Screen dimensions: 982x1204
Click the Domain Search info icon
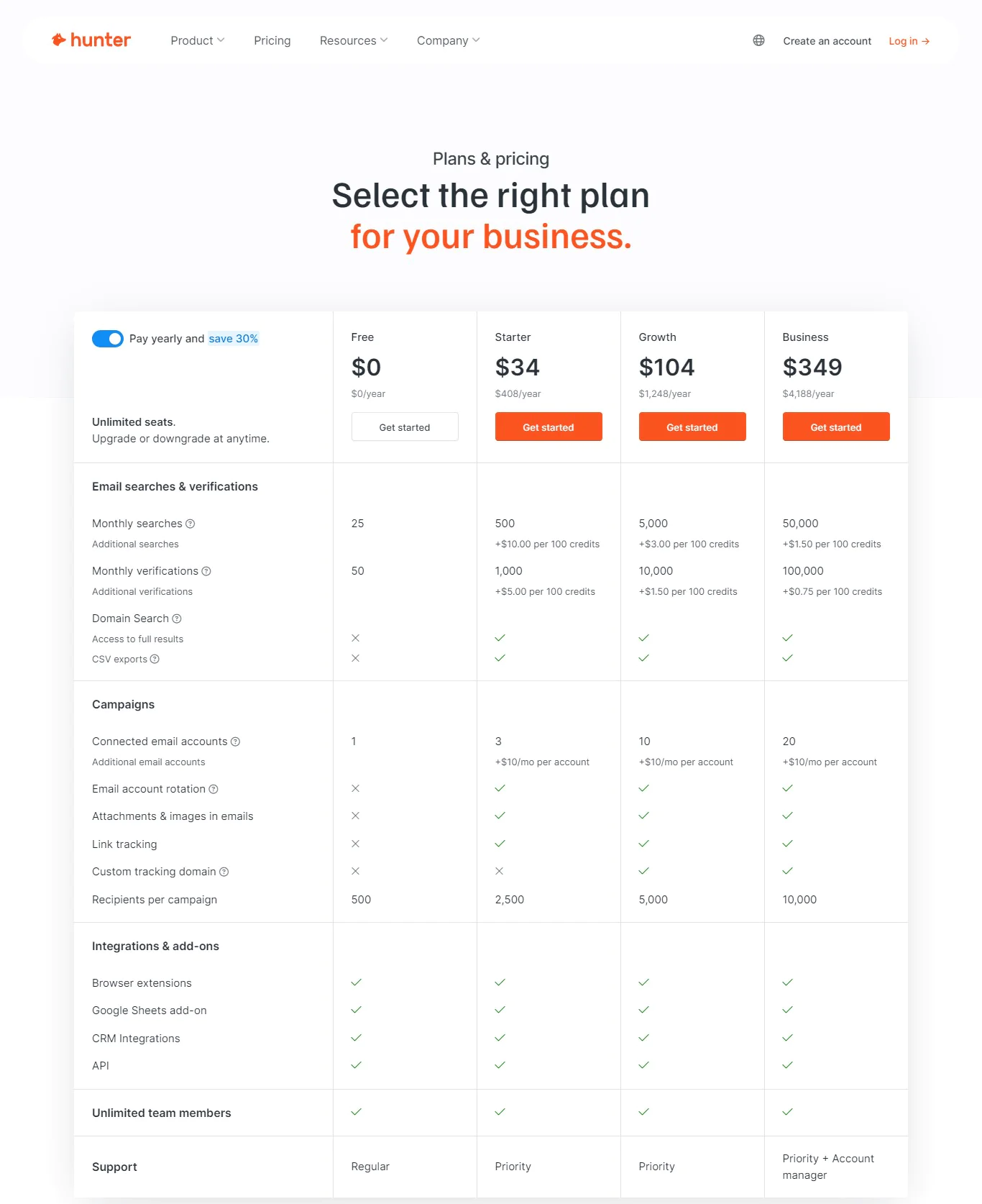[x=177, y=619]
